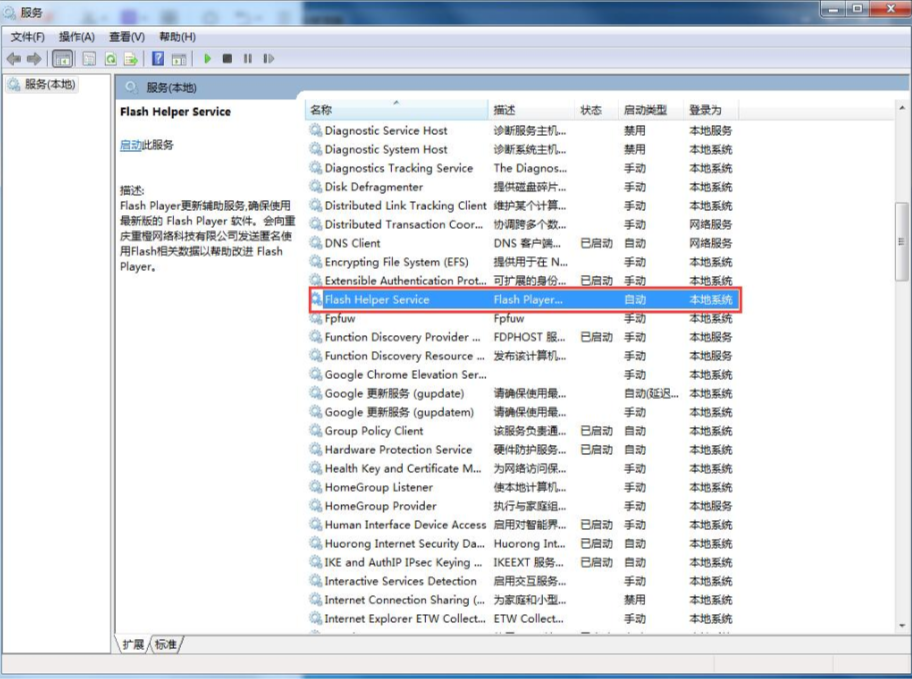Open the 操作(A) menu
Viewport: 912px width, 679px height.
[76, 37]
